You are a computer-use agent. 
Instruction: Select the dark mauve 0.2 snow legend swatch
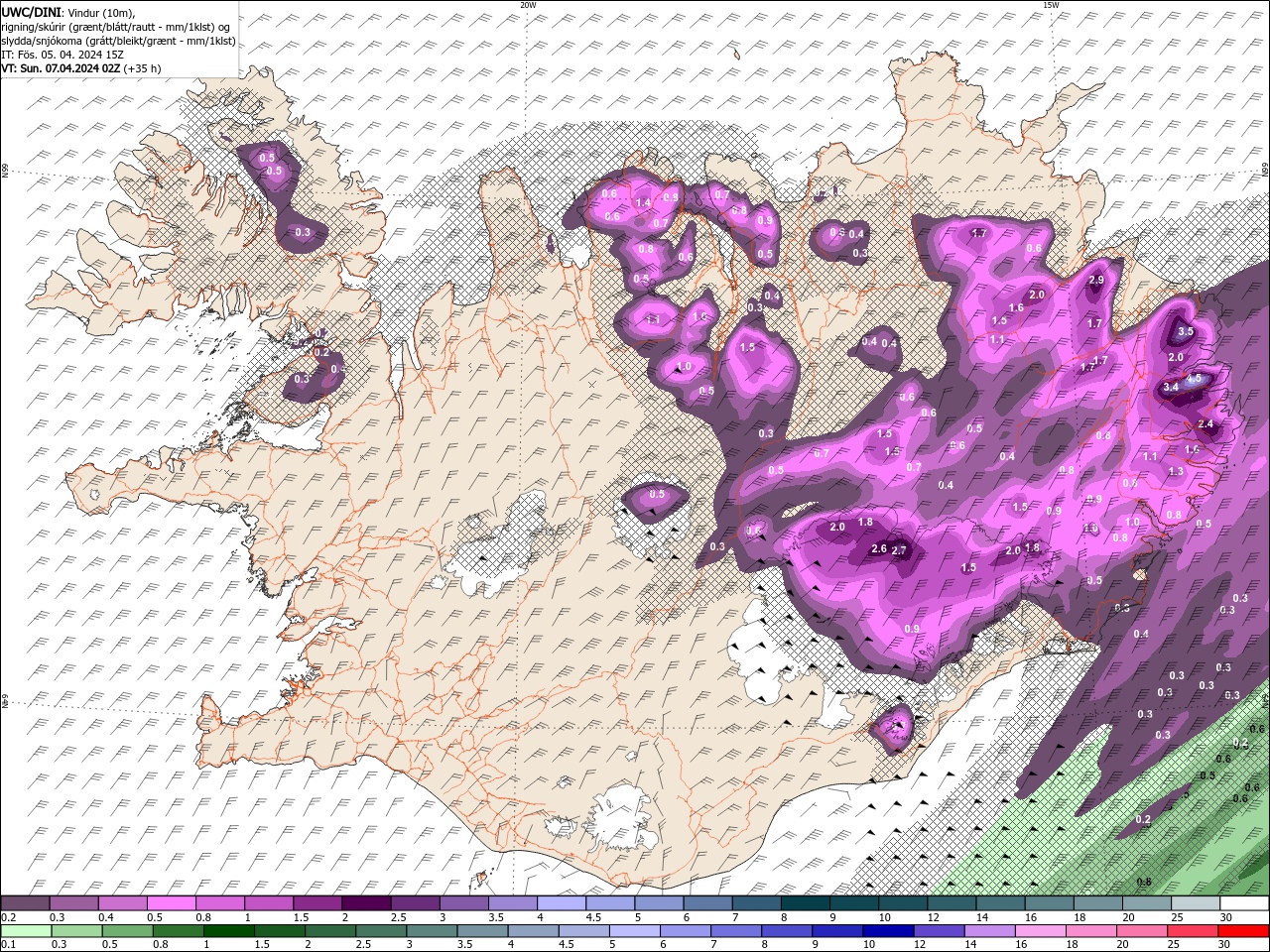[x=25, y=903]
